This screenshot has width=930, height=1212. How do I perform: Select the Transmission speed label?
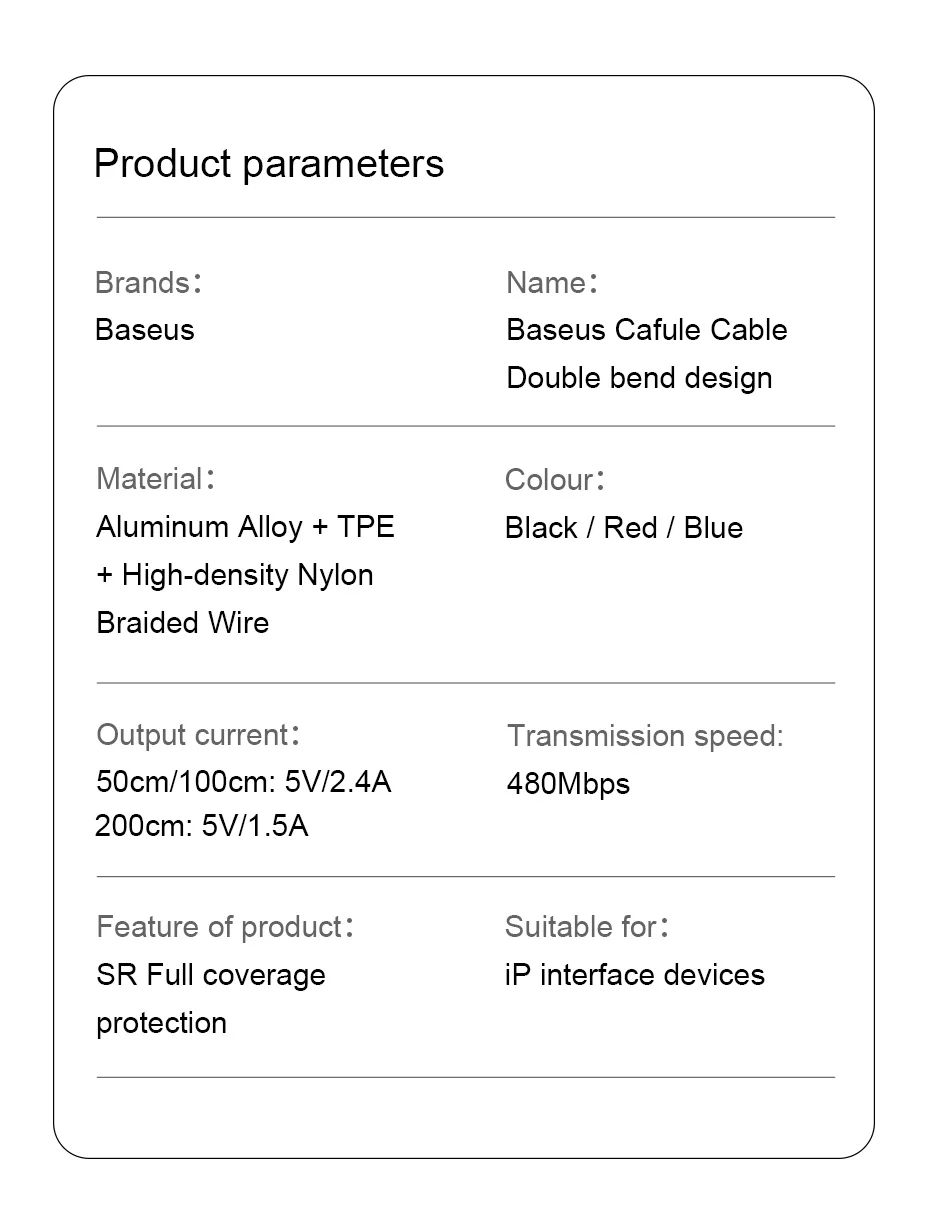click(x=645, y=736)
